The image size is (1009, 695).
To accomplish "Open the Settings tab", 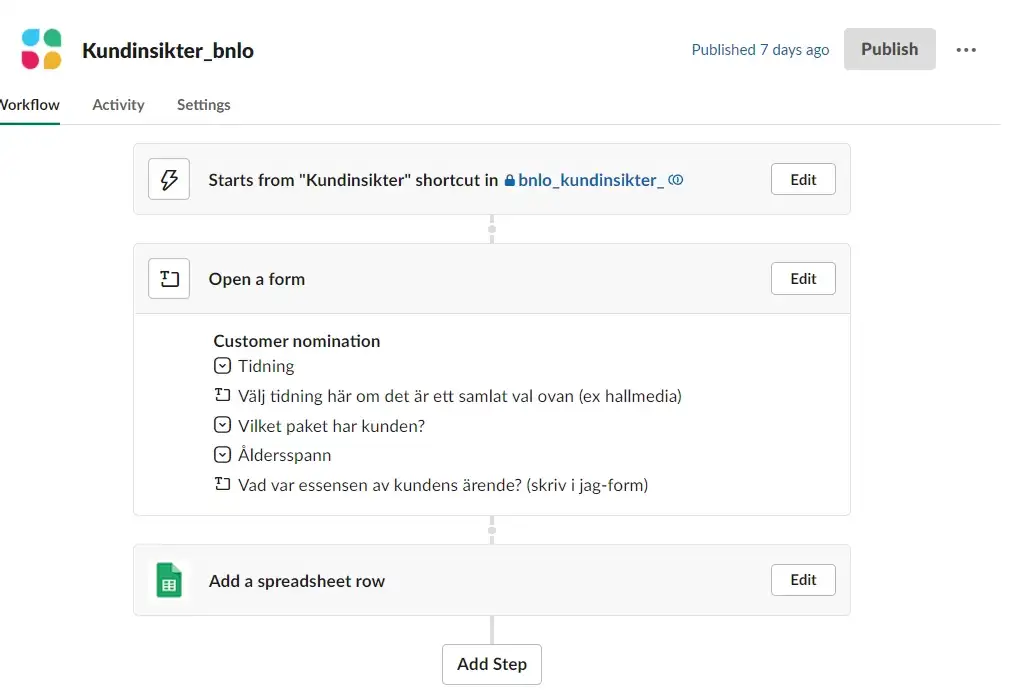I will click(x=204, y=105).
